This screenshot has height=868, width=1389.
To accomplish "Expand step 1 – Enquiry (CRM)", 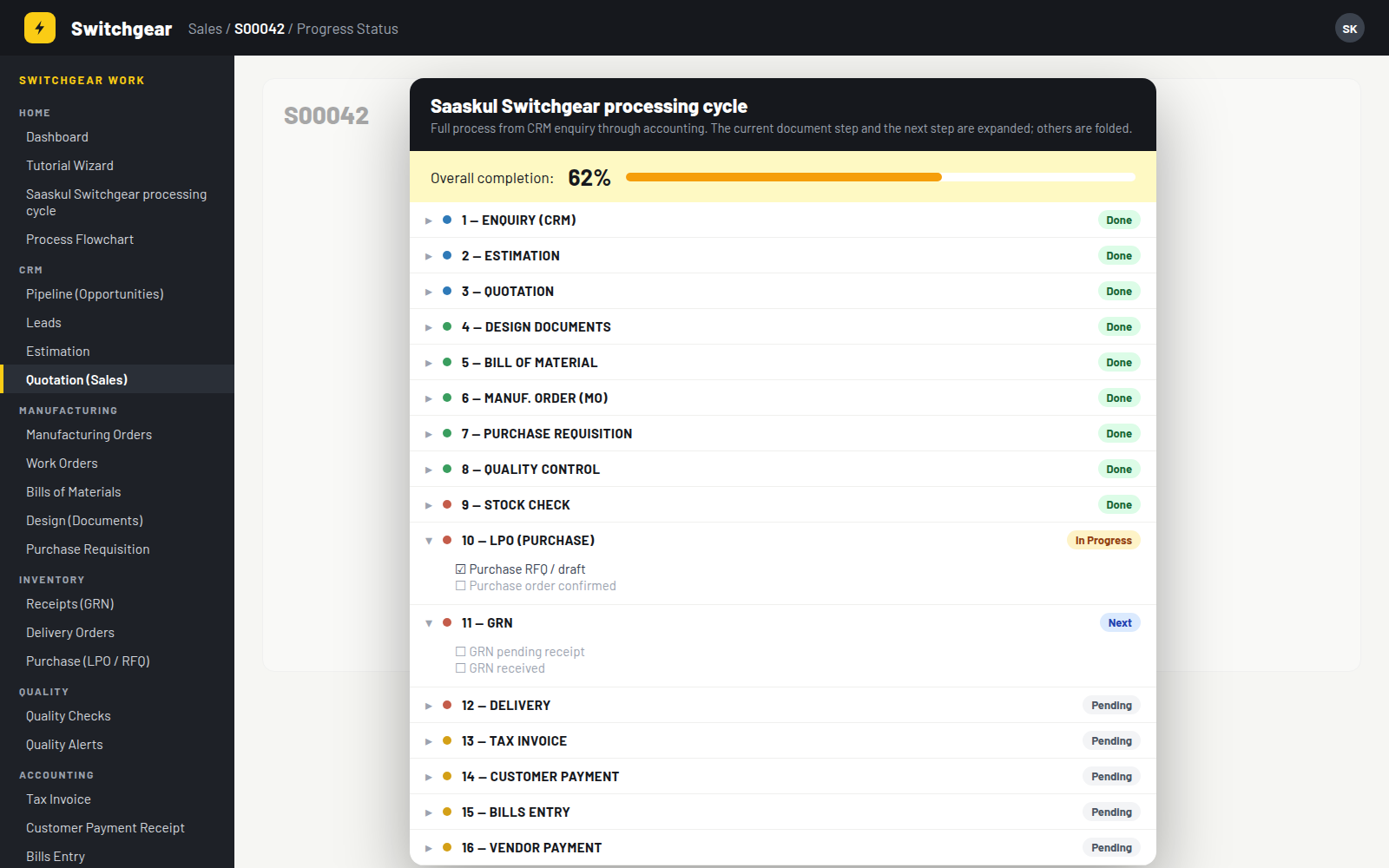I will coord(782,220).
